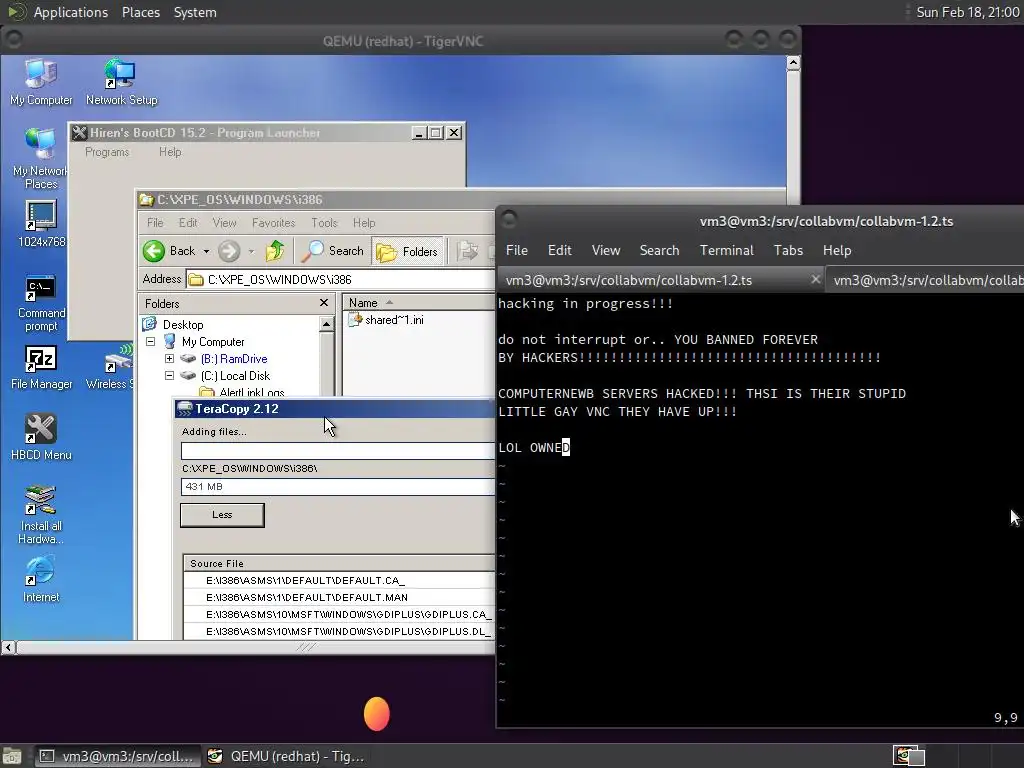The width and height of the screenshot is (1024, 768).
Task: Collapse the My Computer tree node
Action: [x=150, y=342]
